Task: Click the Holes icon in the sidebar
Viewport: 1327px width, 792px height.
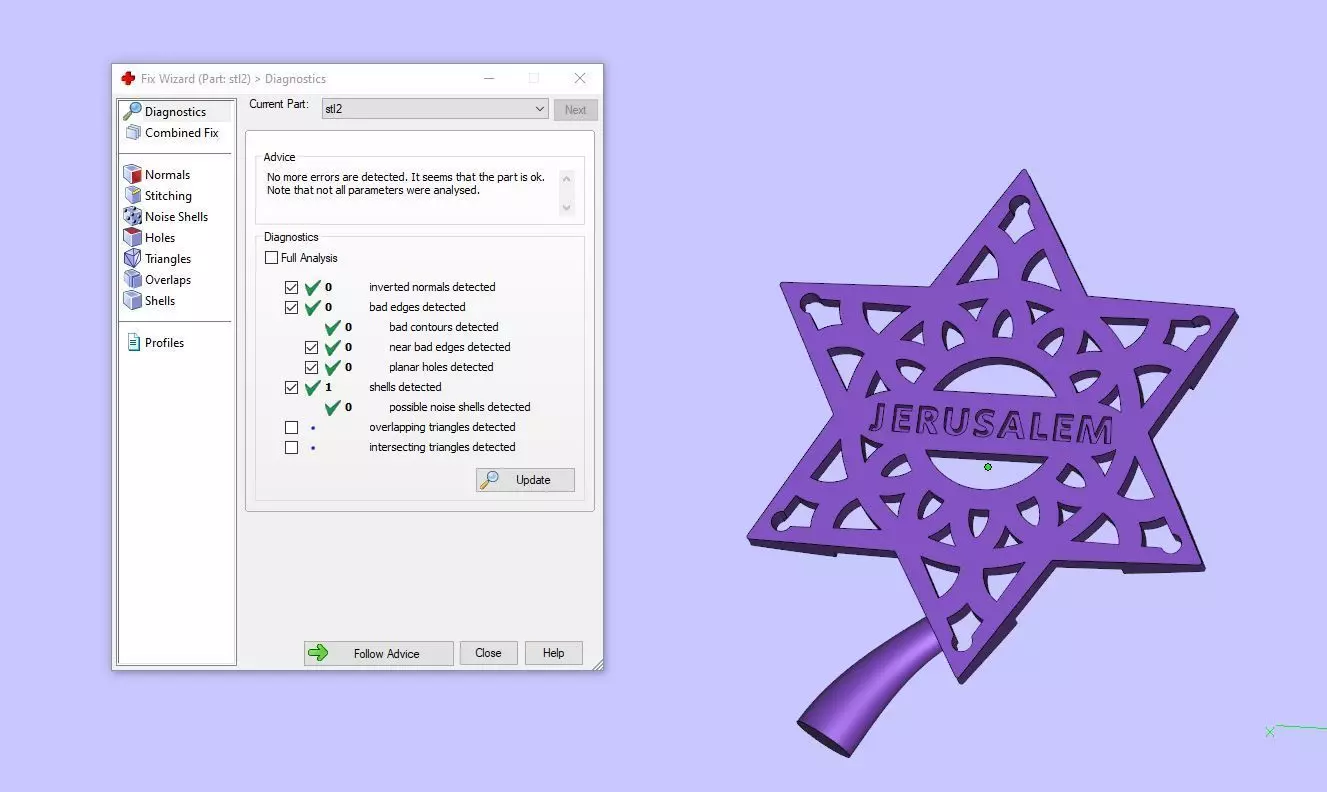Action: coord(132,237)
